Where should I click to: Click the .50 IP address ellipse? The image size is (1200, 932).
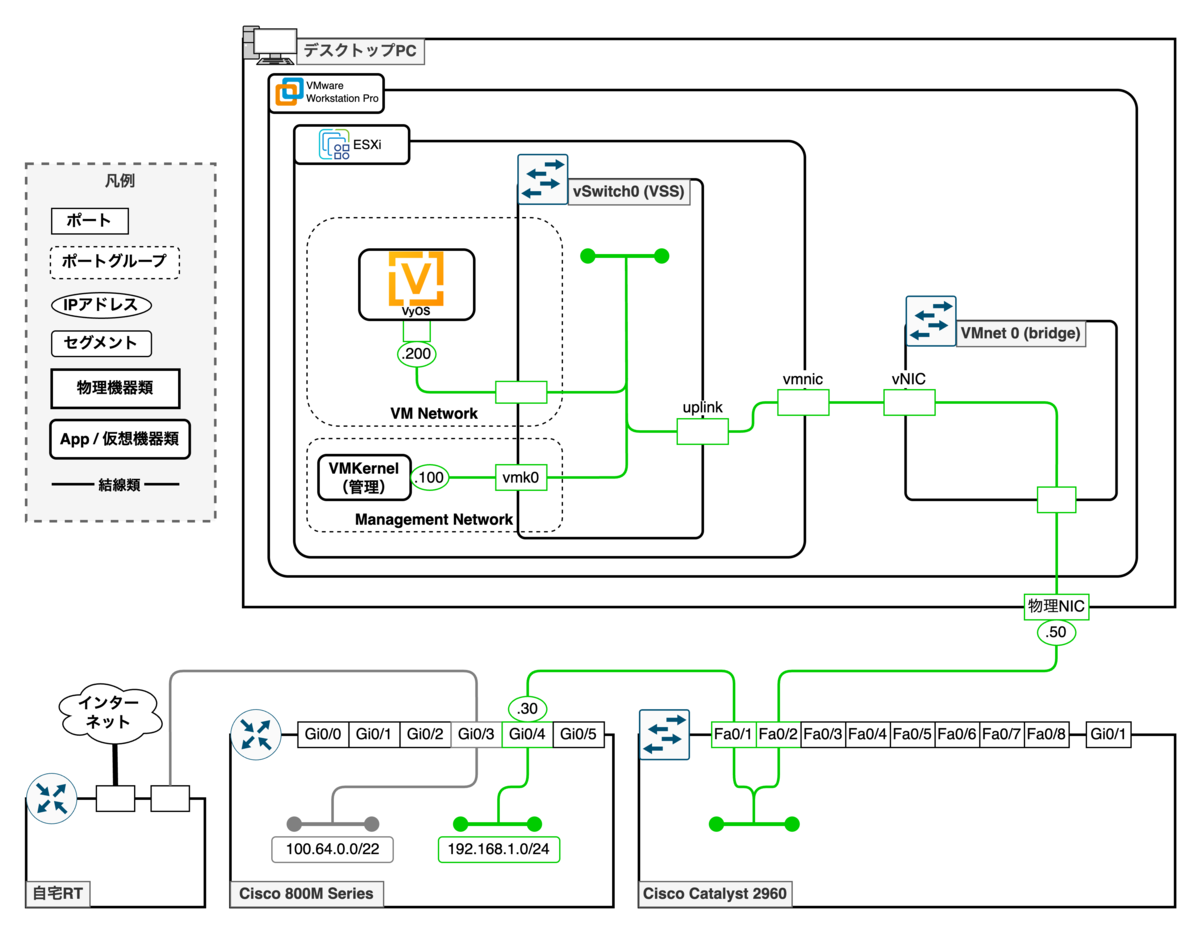pos(1057,633)
